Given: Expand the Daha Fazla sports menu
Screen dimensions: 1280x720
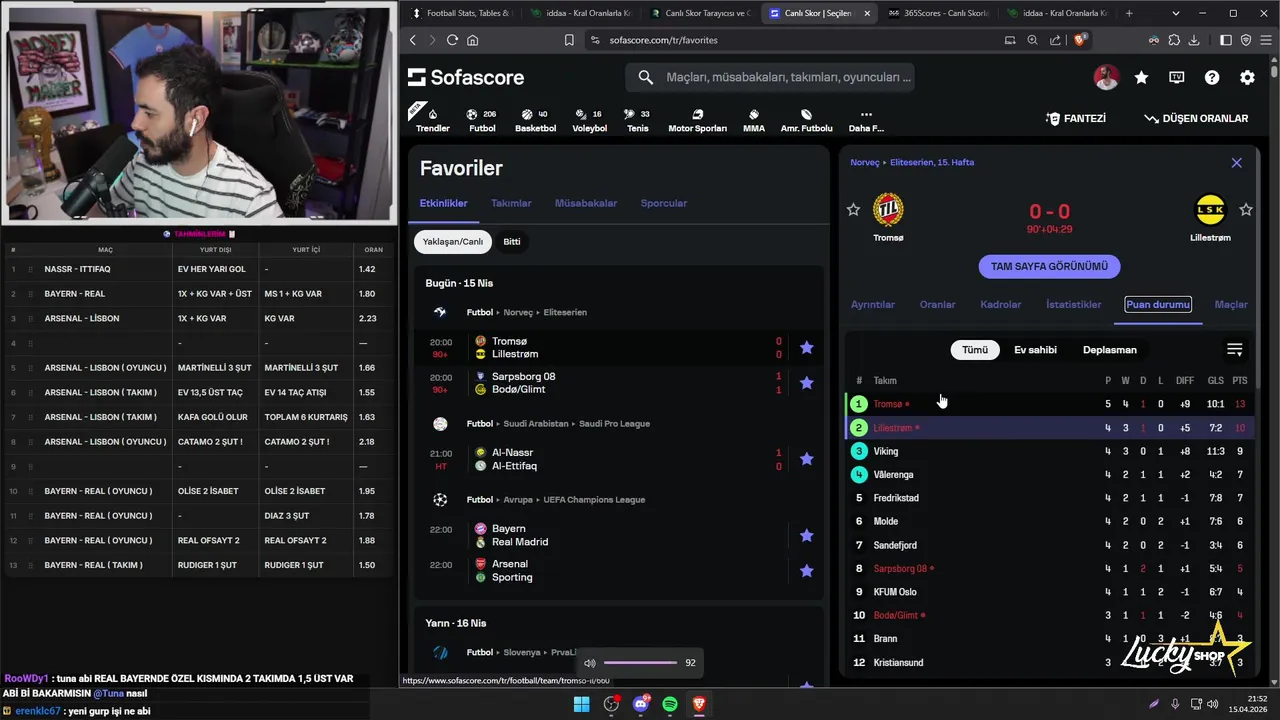Looking at the screenshot, I should (866, 120).
